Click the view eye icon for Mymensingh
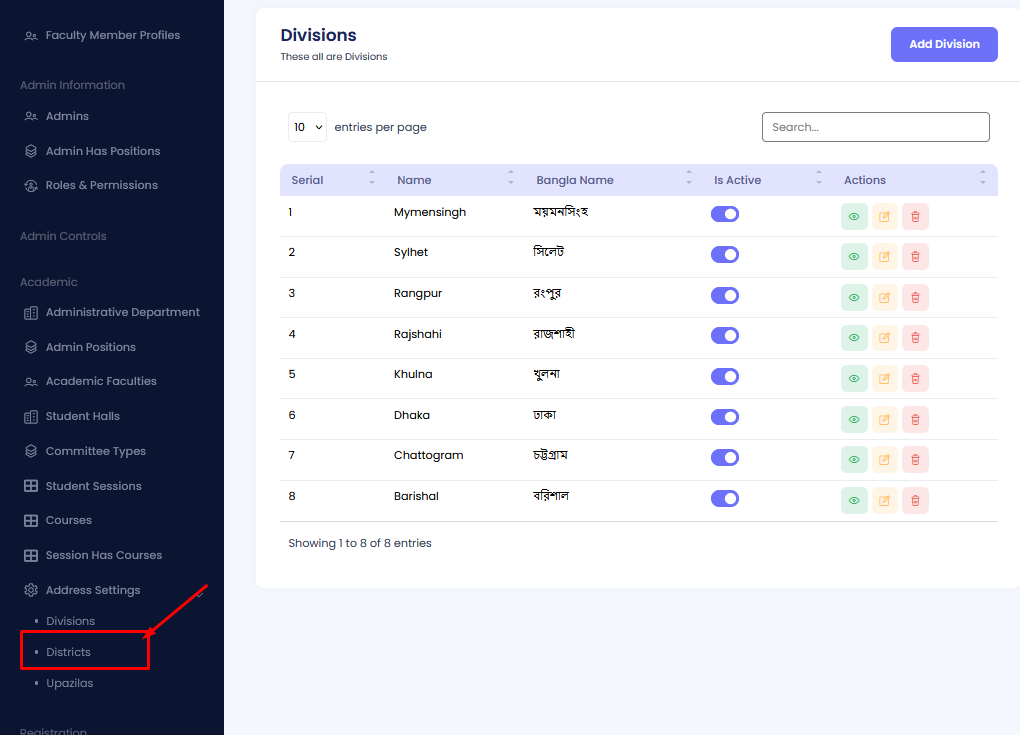Image resolution: width=1020 pixels, height=735 pixels. pyautogui.click(x=854, y=216)
